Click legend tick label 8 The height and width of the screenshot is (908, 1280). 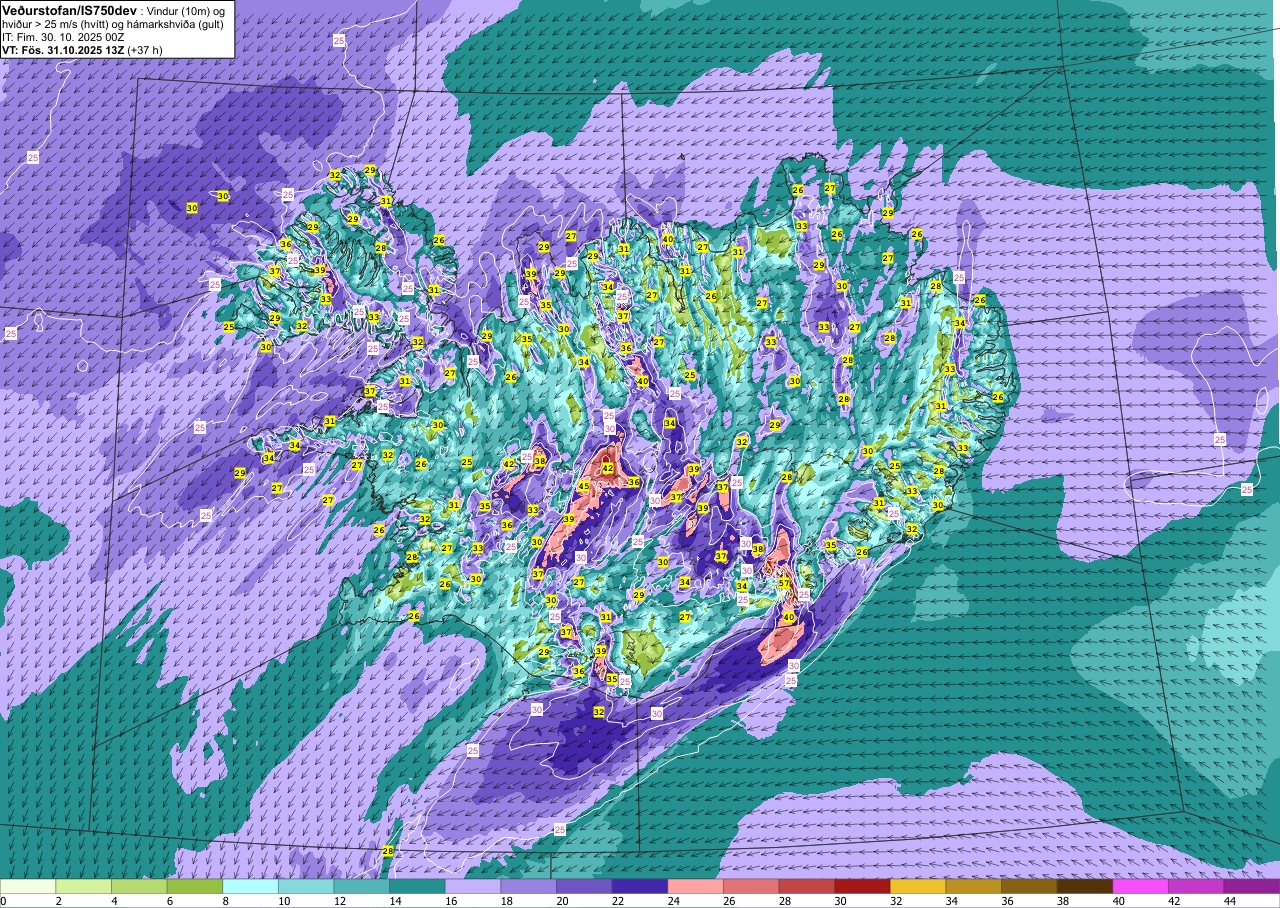(227, 901)
